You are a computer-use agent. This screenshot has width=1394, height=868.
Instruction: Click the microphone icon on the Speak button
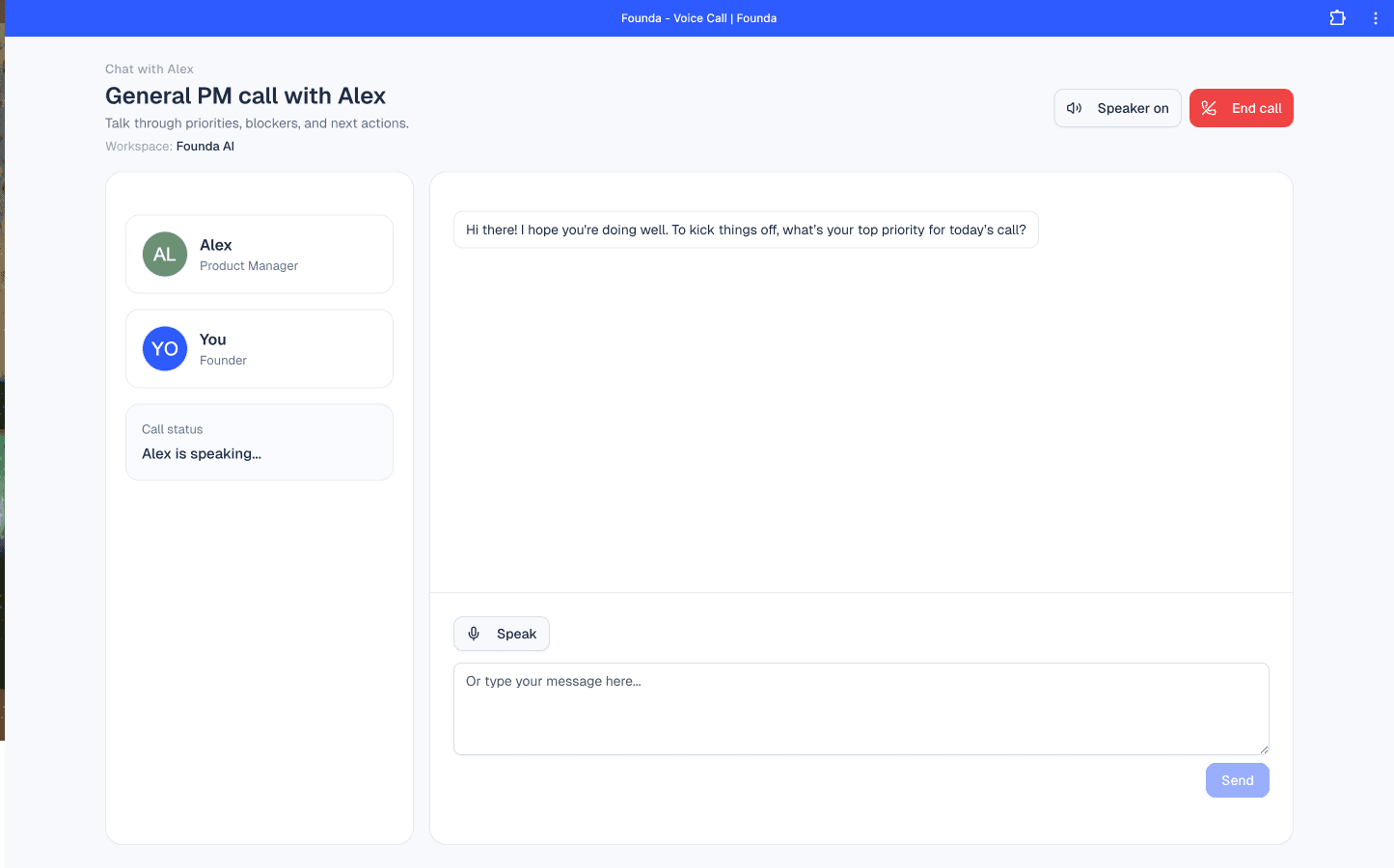[474, 634]
